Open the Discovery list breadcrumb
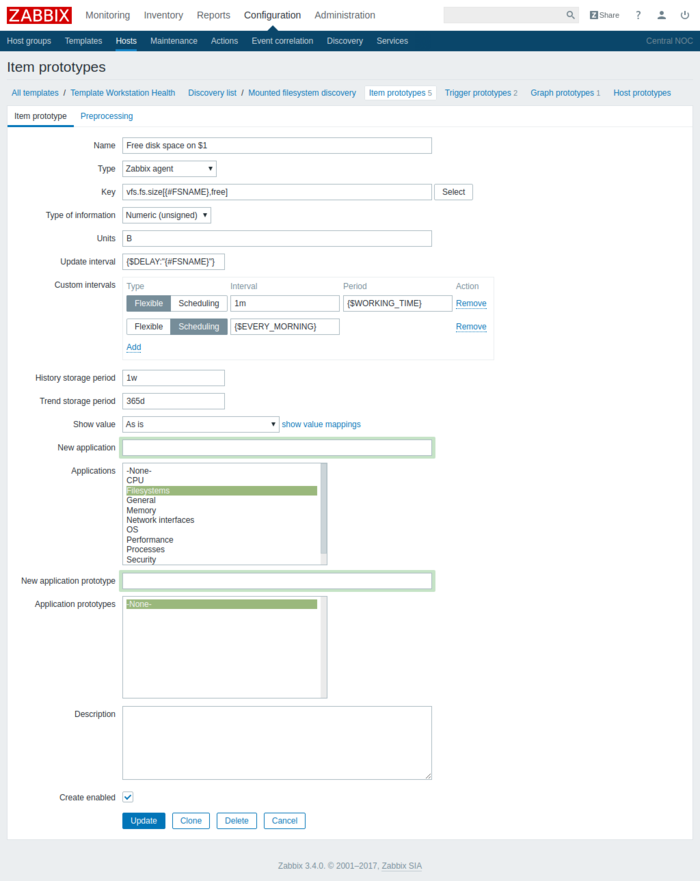This screenshot has height=881, width=700. (212, 93)
